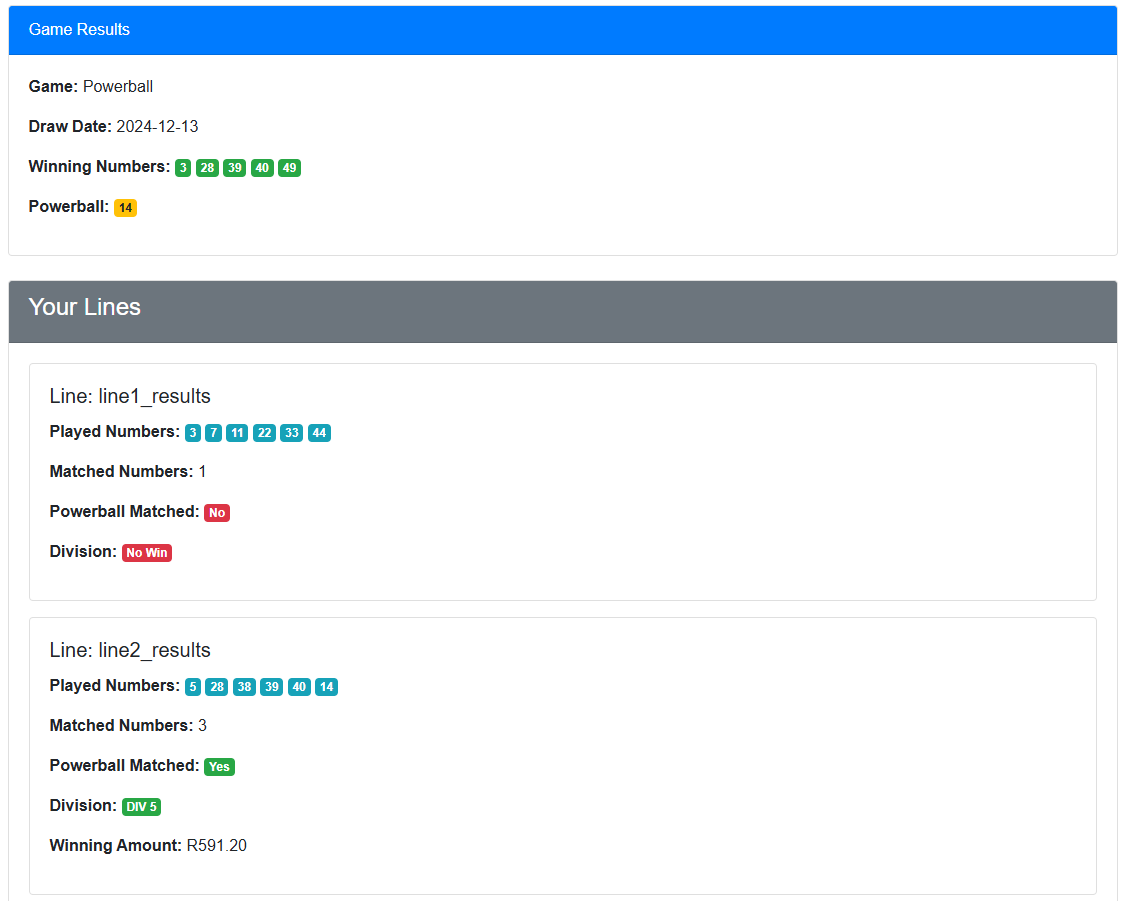Select played number 14 in line2_results
Viewport: 1124px width, 901px height.
[x=326, y=686]
